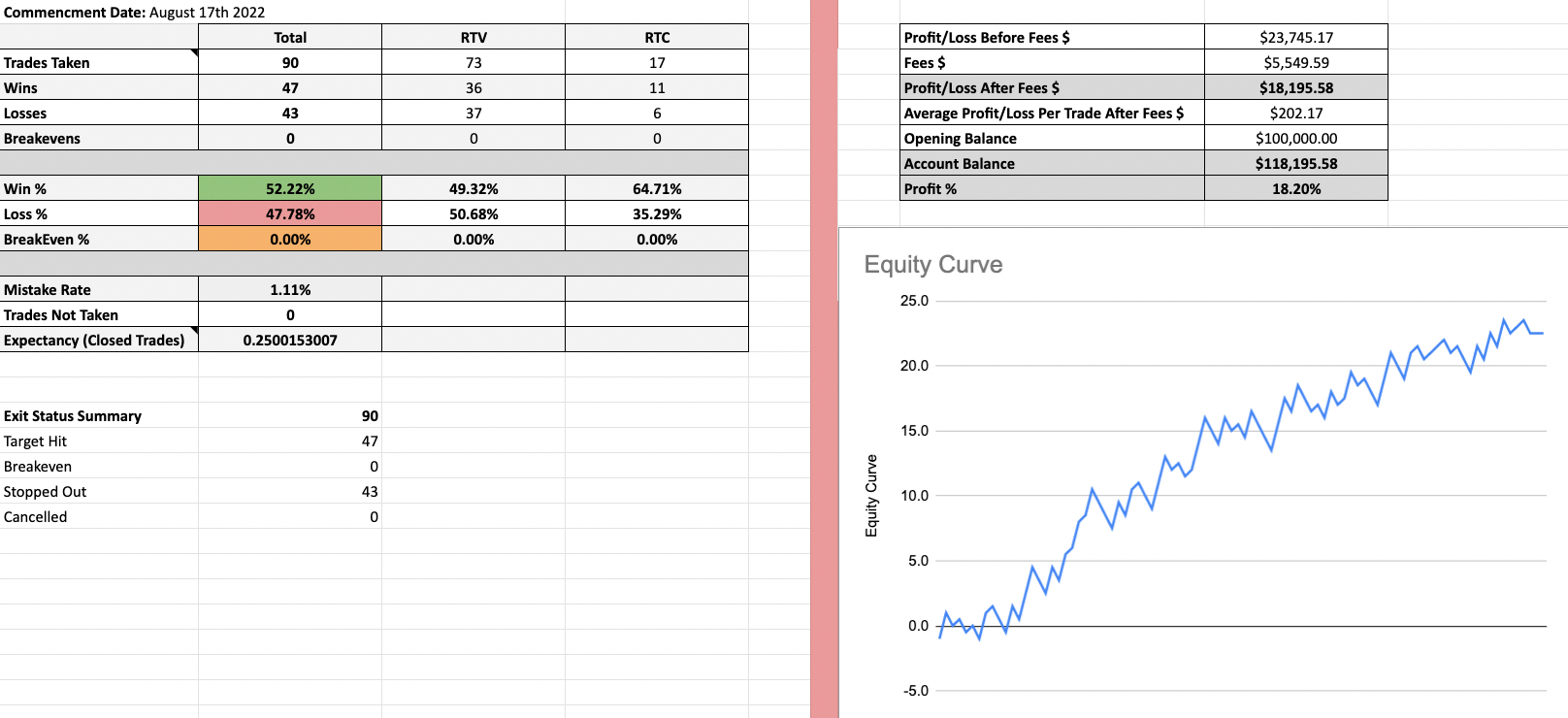Select the Expectancy value 0.2500153007 cell

290,341
